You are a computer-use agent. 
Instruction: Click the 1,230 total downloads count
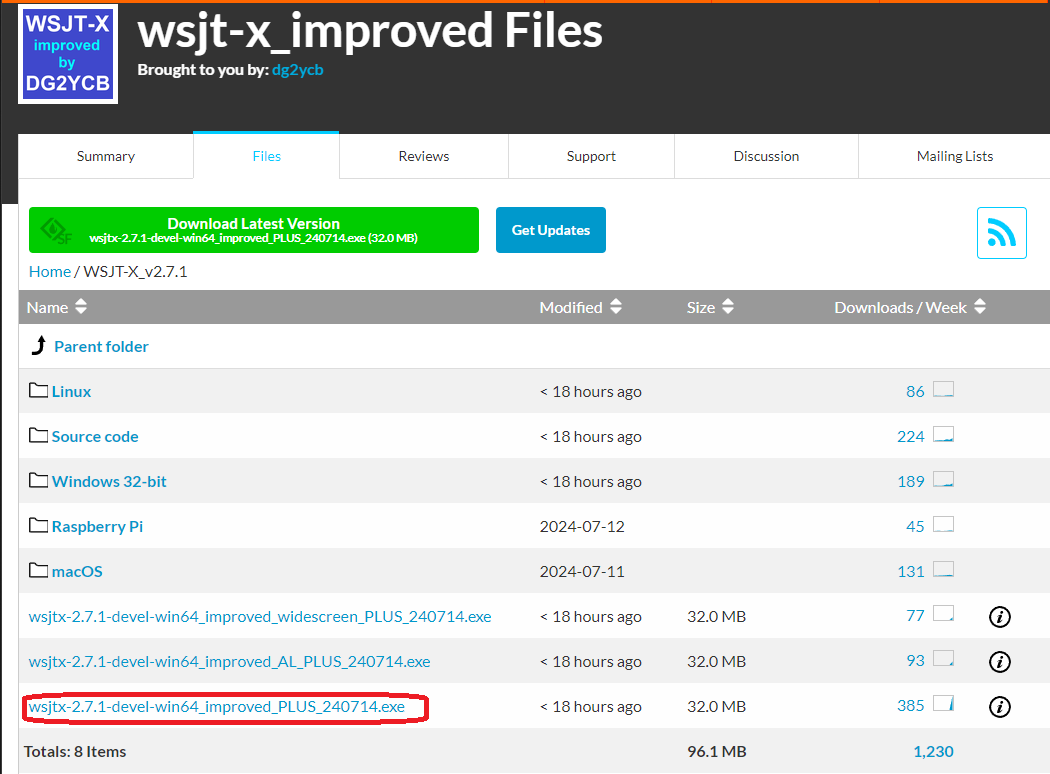(933, 751)
